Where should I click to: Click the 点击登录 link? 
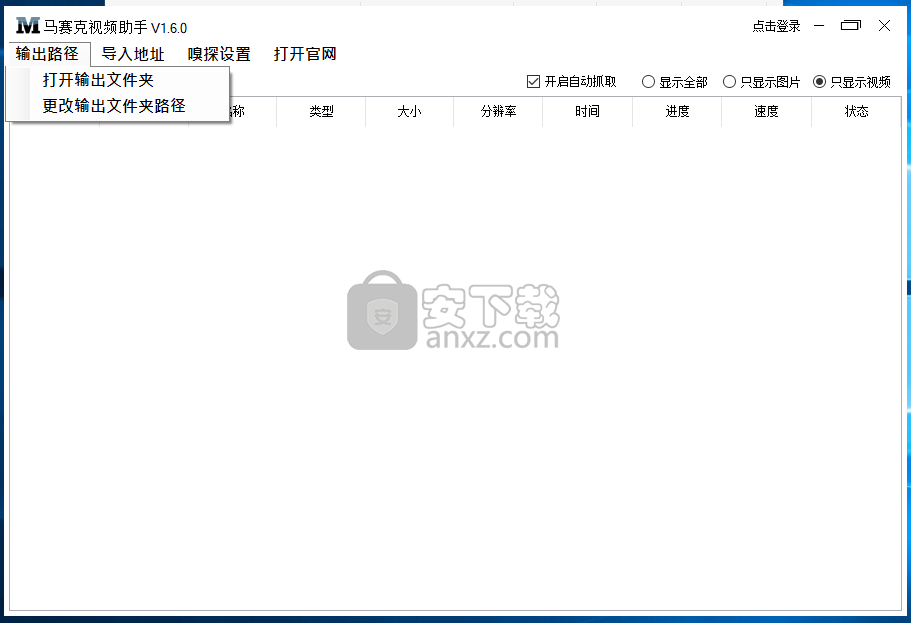coord(776,26)
